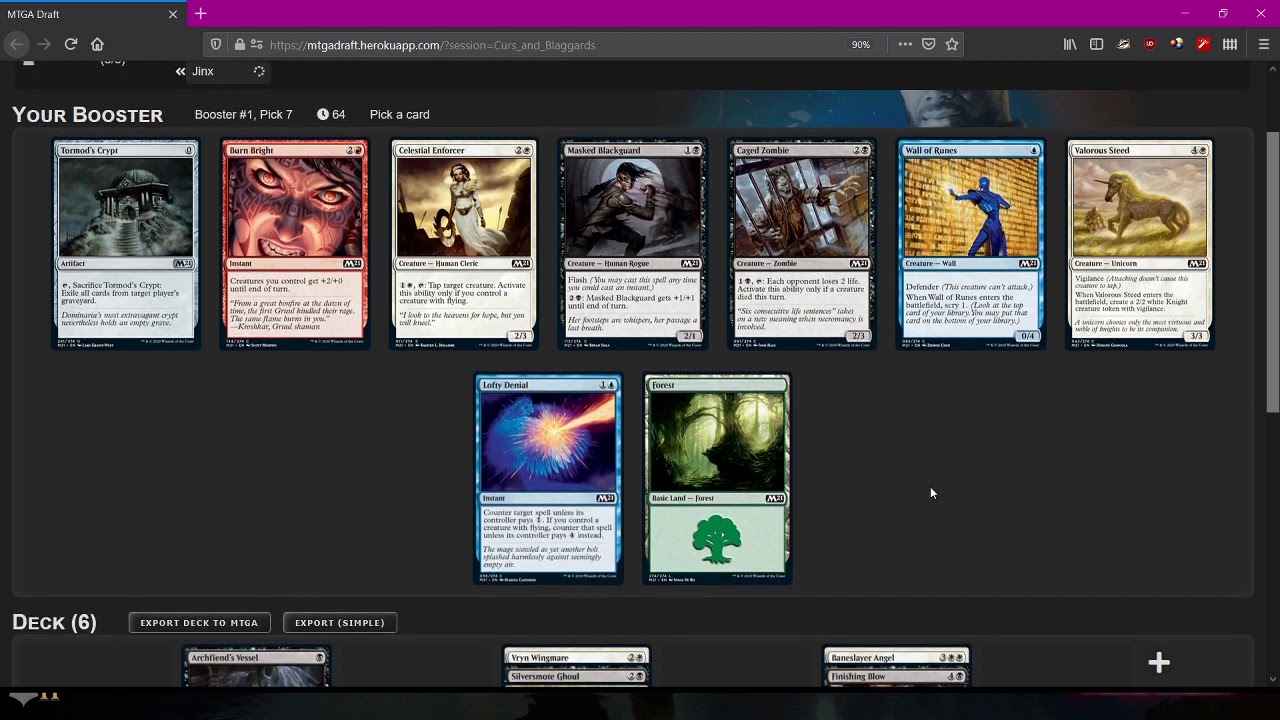Click the Booster #1, Pick 7 label
The width and height of the screenshot is (1280, 720).
click(x=244, y=115)
